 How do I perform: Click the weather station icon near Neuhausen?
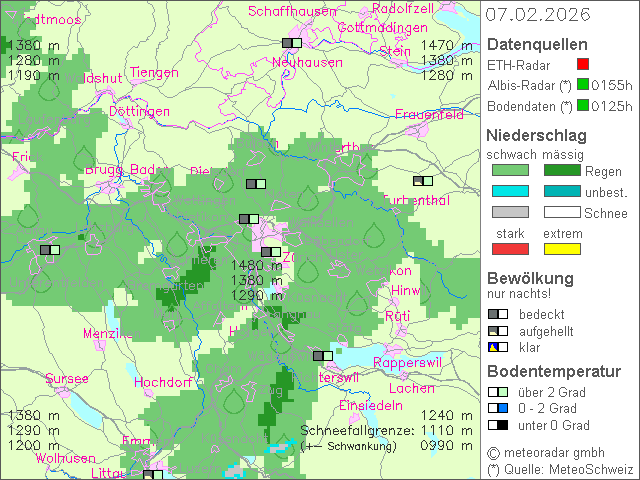coord(291,43)
